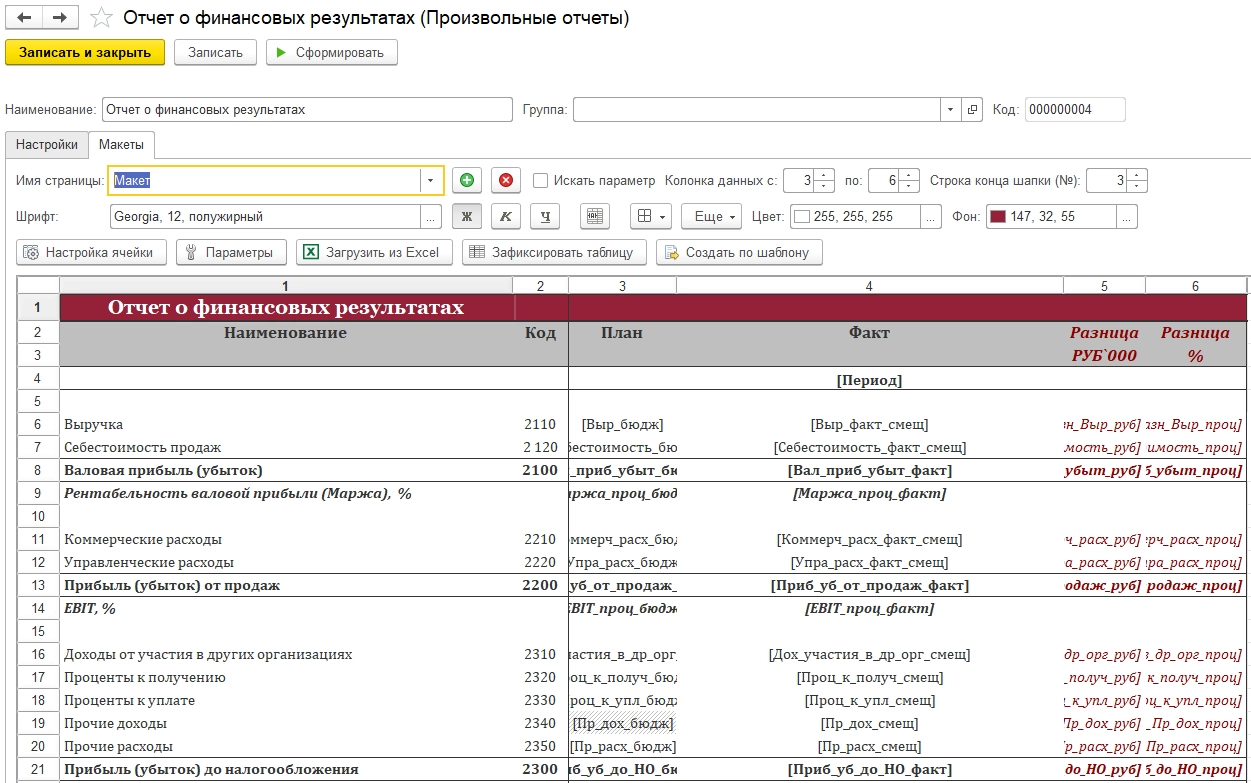The width and height of the screenshot is (1251, 783).
Task: Click the Фон dark red color swatch
Action: click(x=997, y=216)
